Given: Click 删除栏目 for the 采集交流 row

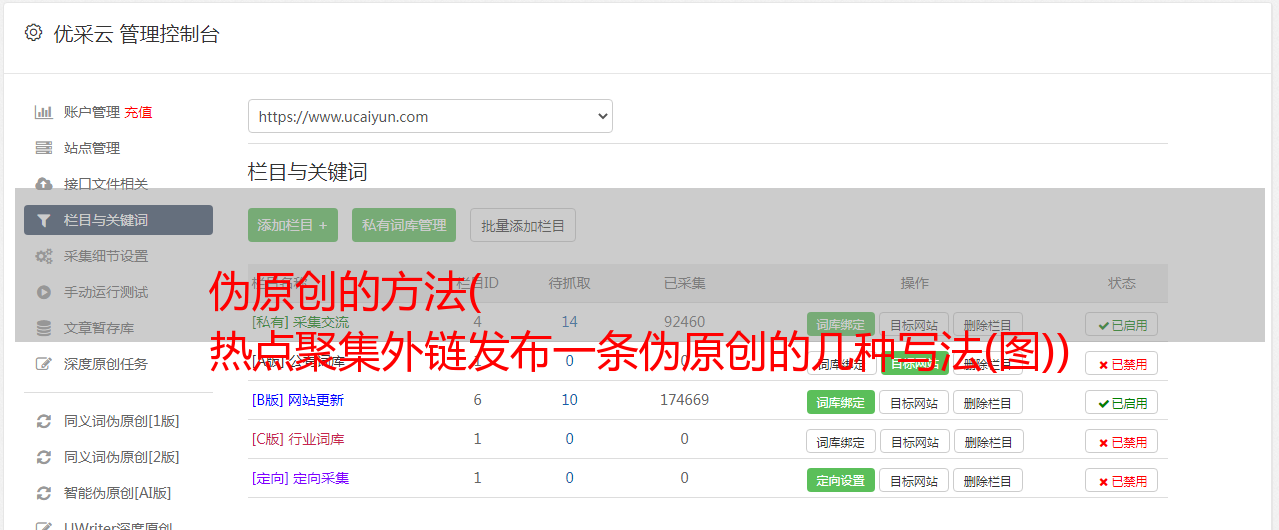Looking at the screenshot, I should click(x=988, y=324).
